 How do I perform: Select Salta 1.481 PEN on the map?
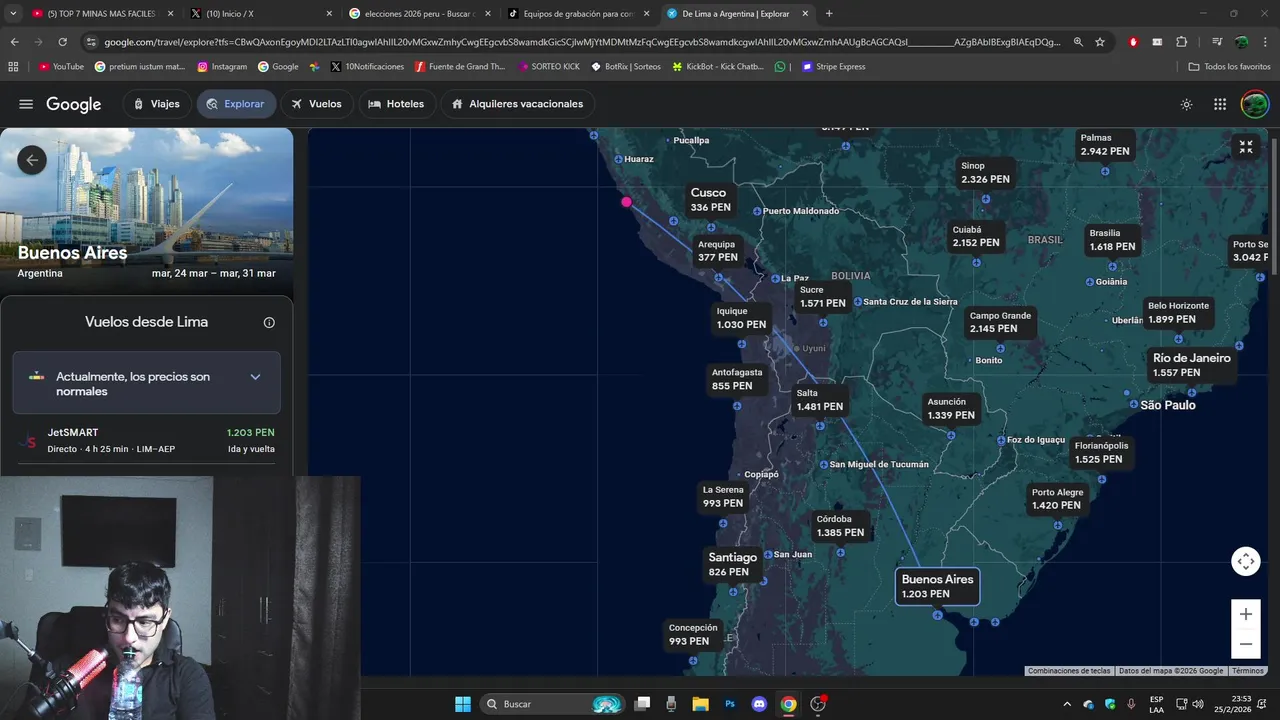click(x=819, y=400)
